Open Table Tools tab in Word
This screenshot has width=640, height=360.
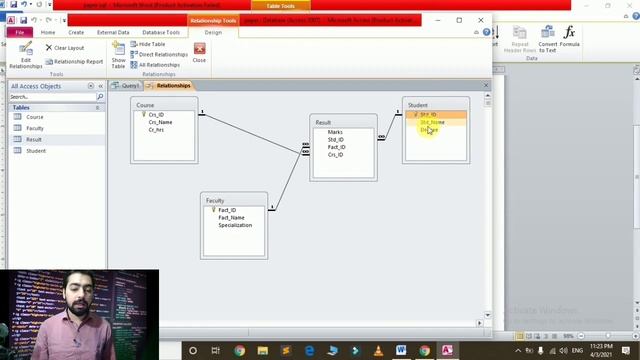(x=280, y=6)
